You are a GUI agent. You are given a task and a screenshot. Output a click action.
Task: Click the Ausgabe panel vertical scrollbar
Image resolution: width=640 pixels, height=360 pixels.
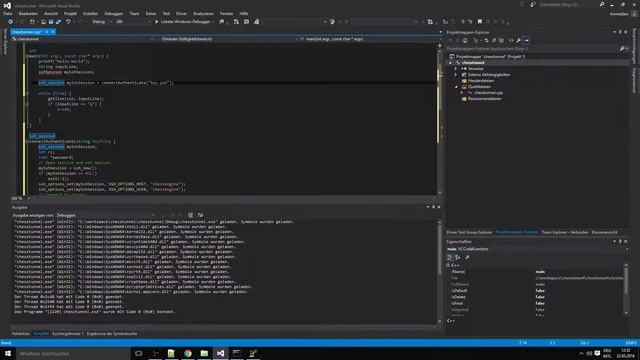440,271
